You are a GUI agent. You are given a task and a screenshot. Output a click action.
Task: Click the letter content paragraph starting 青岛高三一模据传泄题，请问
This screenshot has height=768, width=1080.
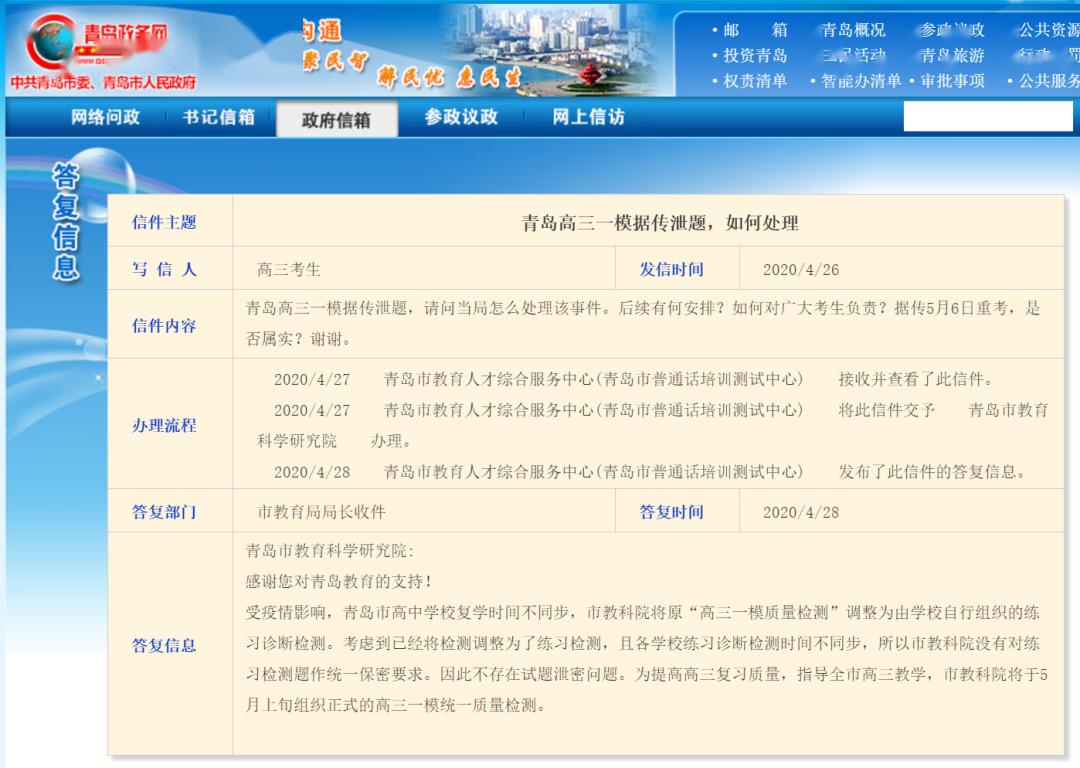tap(643, 323)
